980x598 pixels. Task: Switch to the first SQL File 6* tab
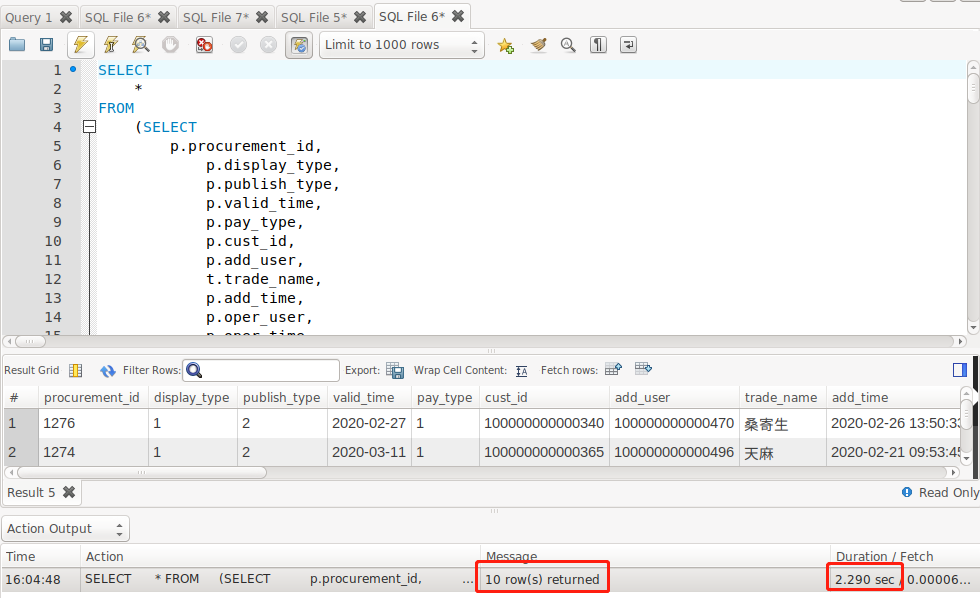[118, 17]
